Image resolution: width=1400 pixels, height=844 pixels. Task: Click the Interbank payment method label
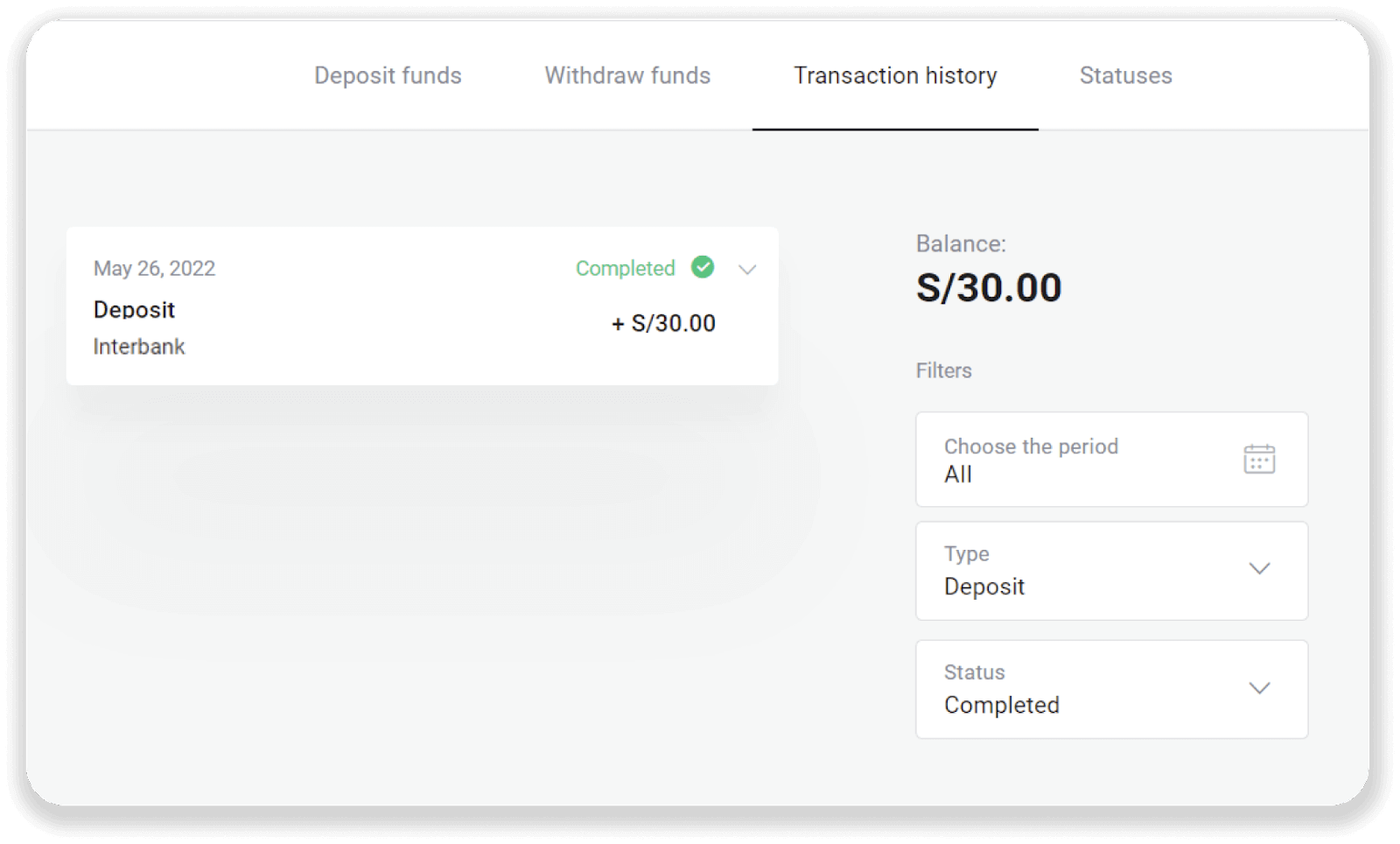point(139,347)
